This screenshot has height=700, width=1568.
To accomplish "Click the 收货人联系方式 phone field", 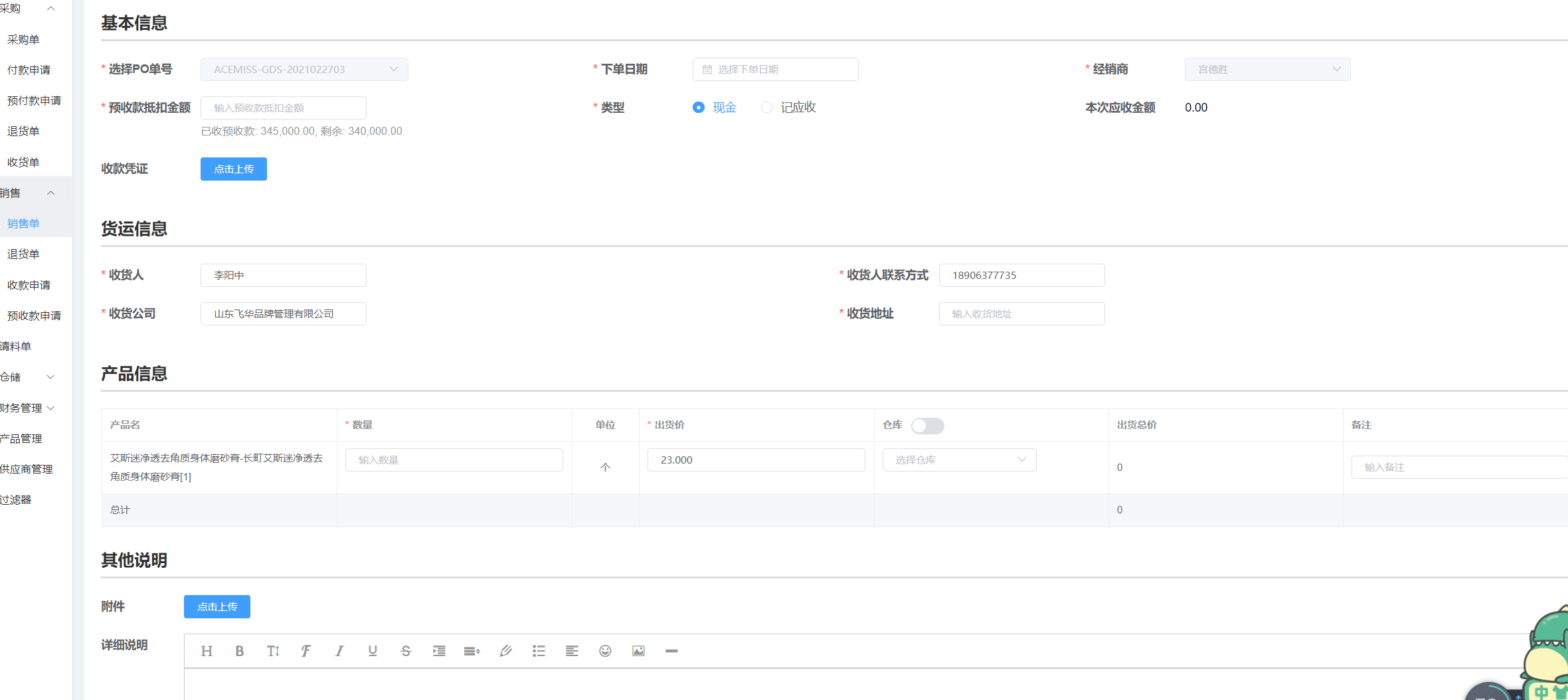I will pos(1022,276).
